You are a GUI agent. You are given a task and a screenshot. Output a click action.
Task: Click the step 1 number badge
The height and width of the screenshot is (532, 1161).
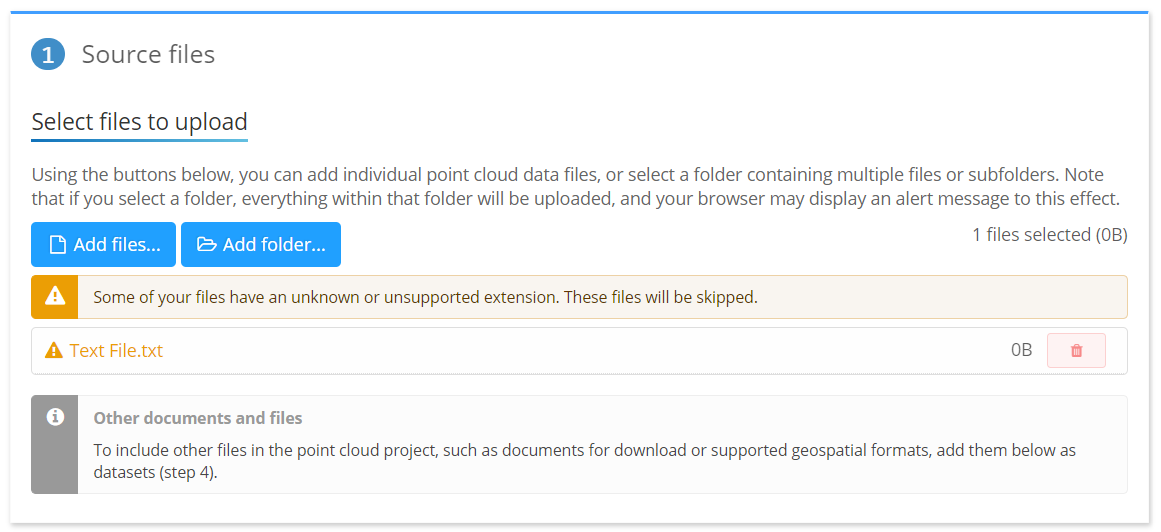48,55
